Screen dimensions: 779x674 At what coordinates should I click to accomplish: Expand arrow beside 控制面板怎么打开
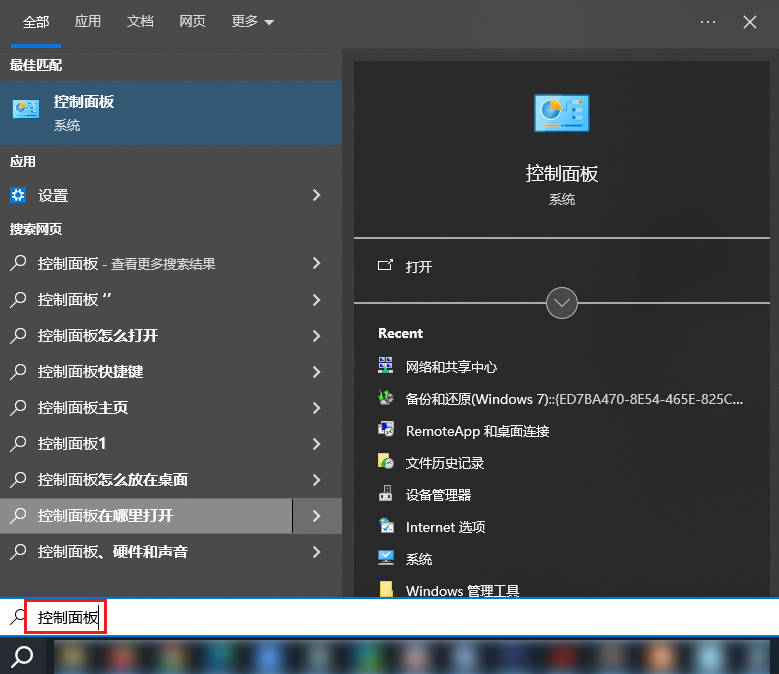[316, 336]
